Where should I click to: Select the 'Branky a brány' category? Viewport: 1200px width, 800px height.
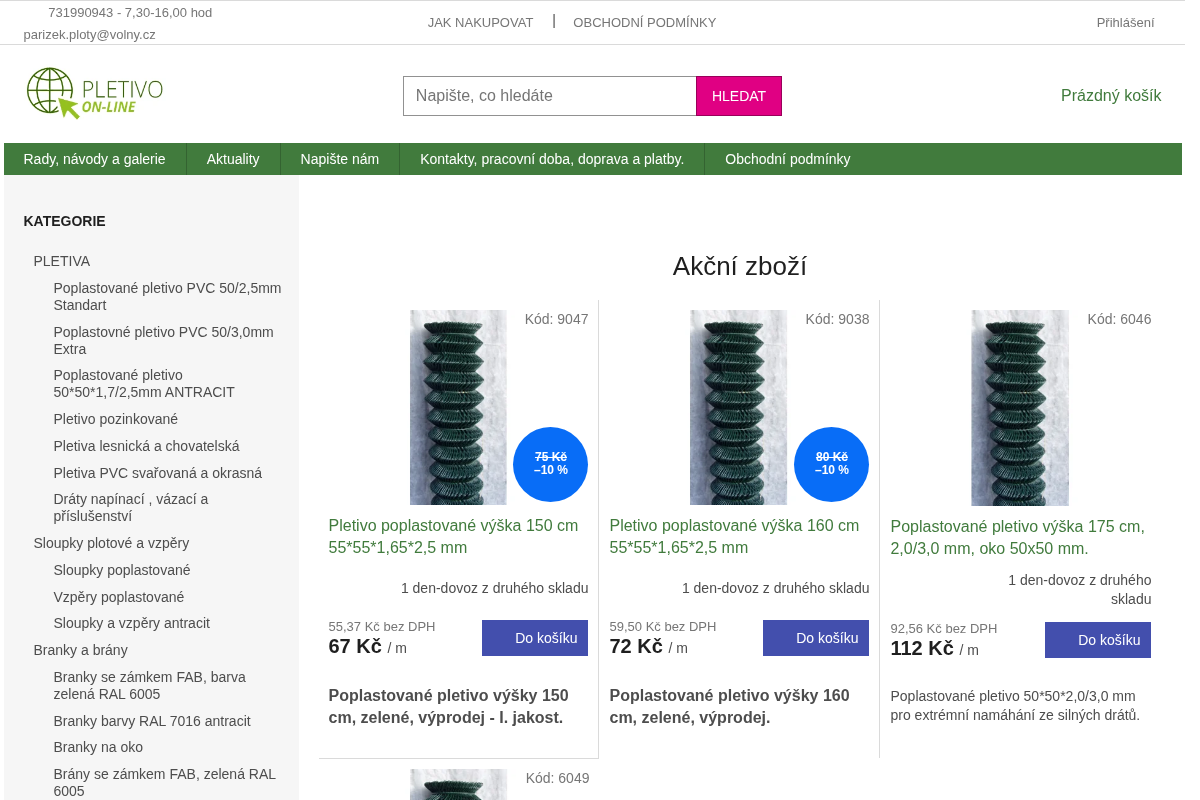coord(80,650)
